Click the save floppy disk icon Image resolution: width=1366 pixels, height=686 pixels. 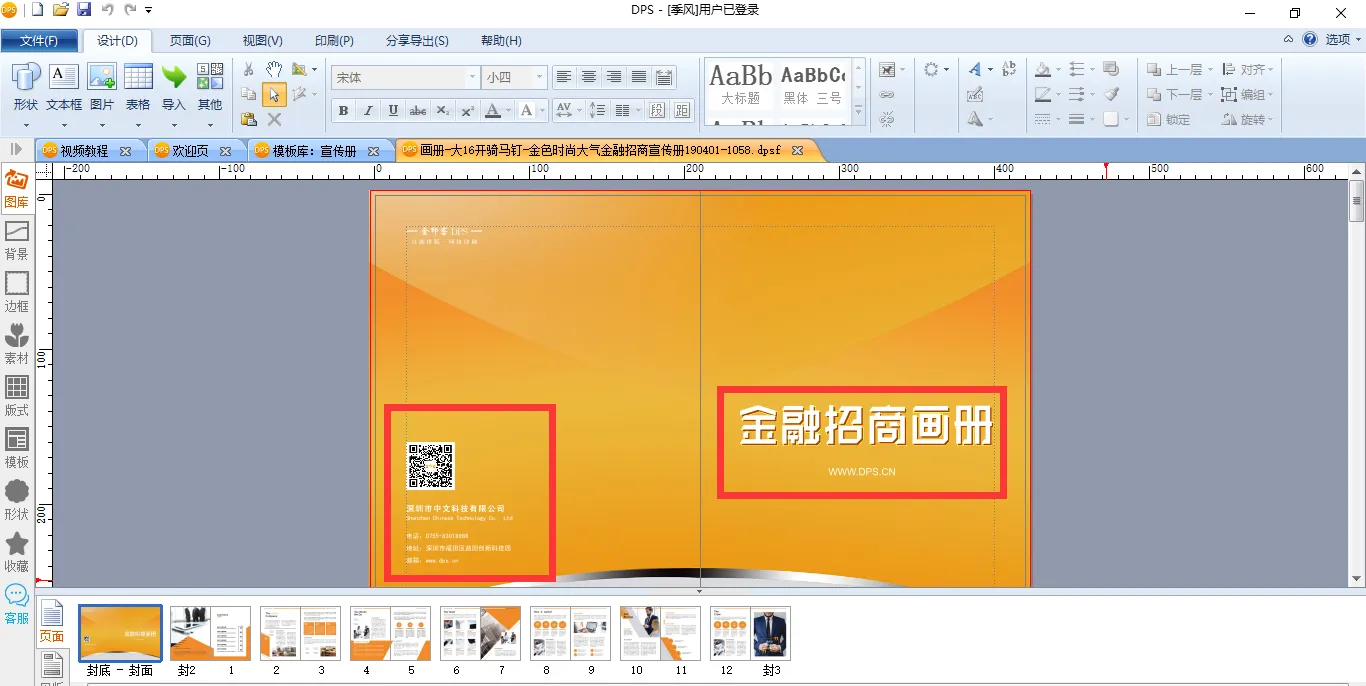tap(84, 10)
